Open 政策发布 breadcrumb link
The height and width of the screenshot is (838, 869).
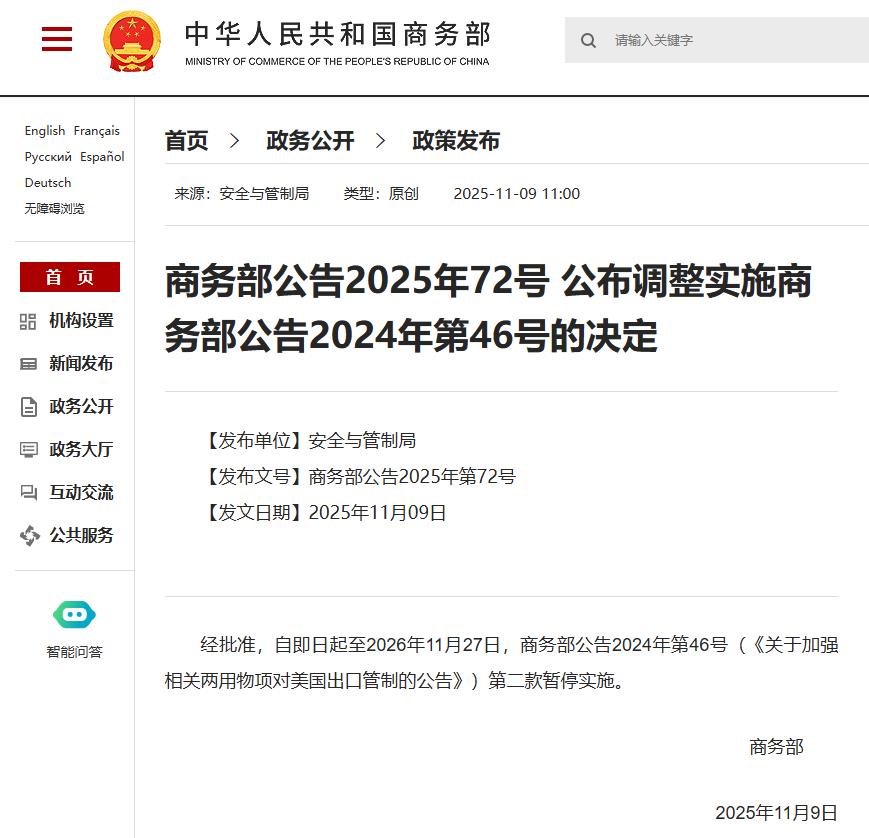click(x=456, y=141)
